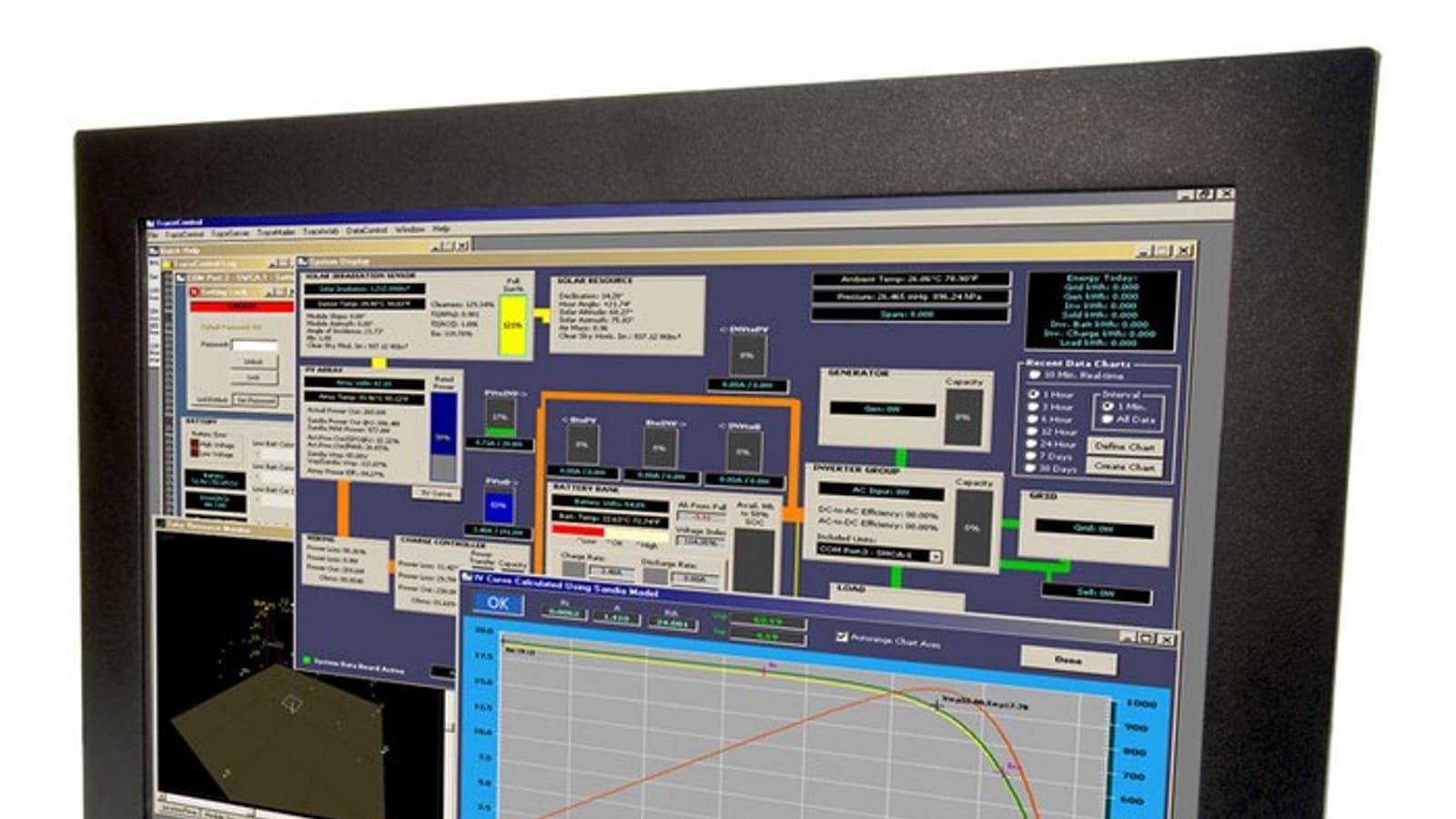Click the PVtoINV flow gauge
The height and width of the screenshot is (819, 1456).
(x=500, y=417)
